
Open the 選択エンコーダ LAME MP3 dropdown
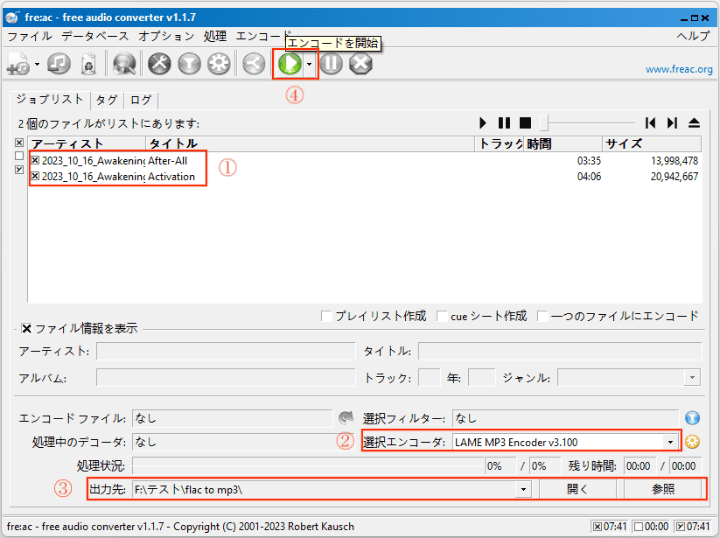point(670,443)
